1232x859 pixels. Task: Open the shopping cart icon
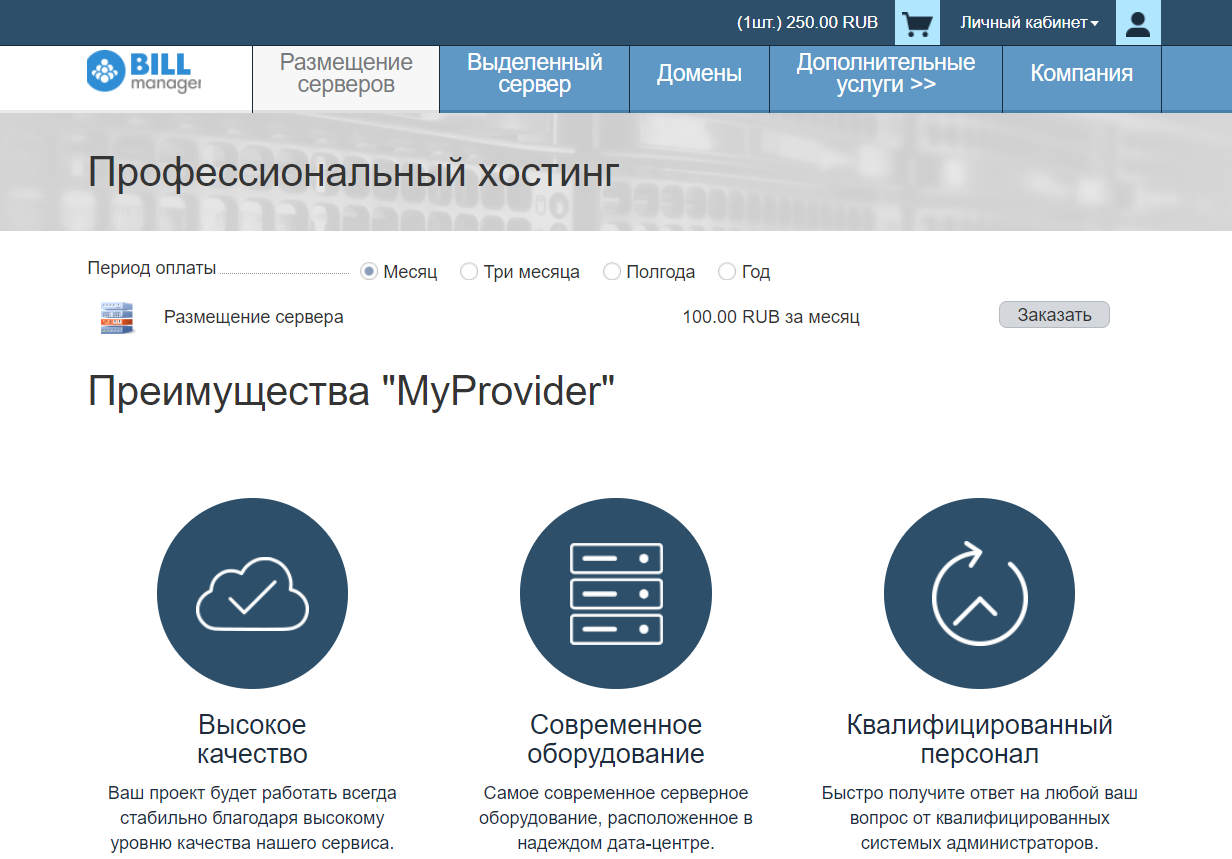coord(917,23)
